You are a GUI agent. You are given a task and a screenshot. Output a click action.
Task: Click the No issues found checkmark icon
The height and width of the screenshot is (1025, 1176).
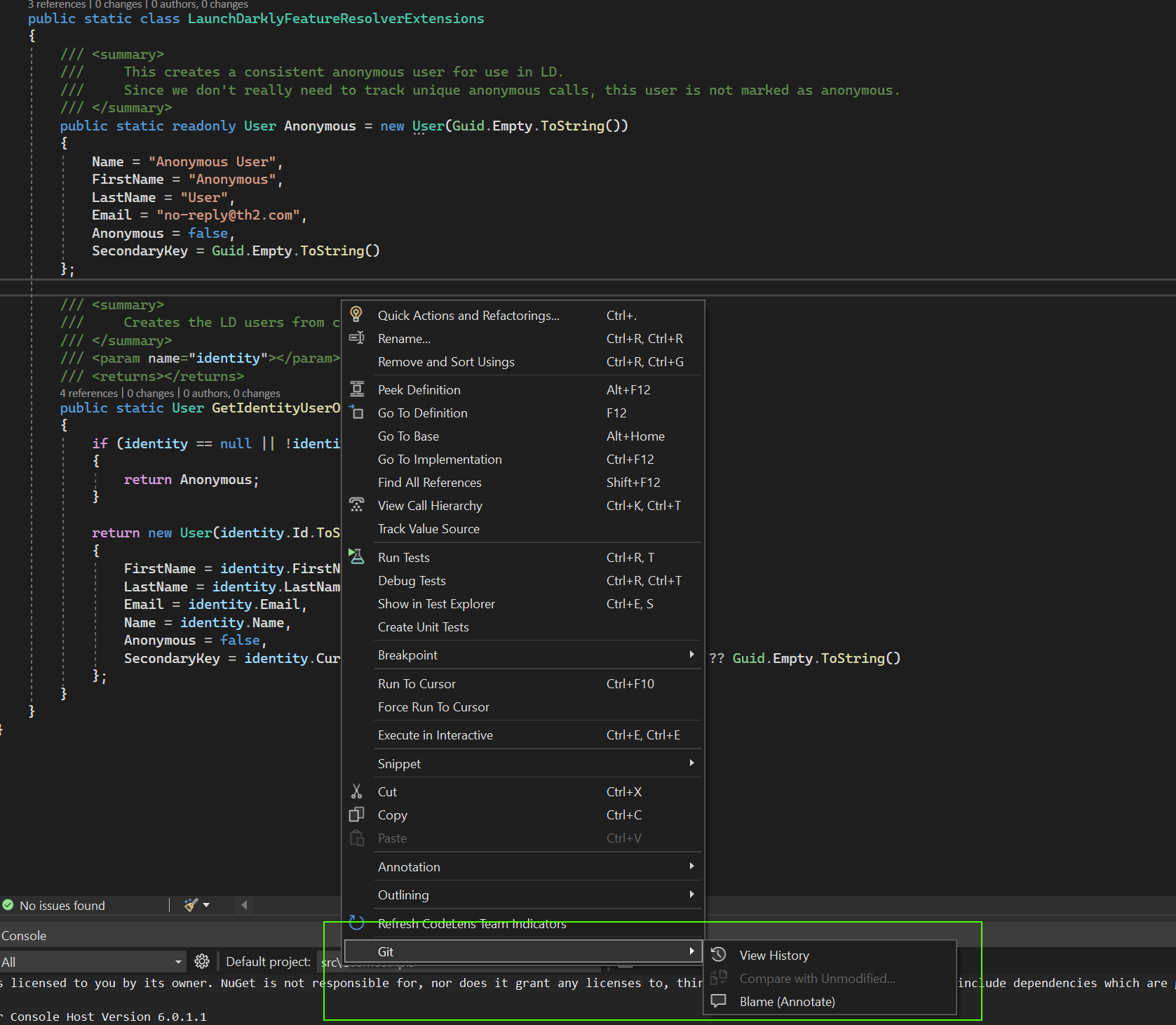8,905
